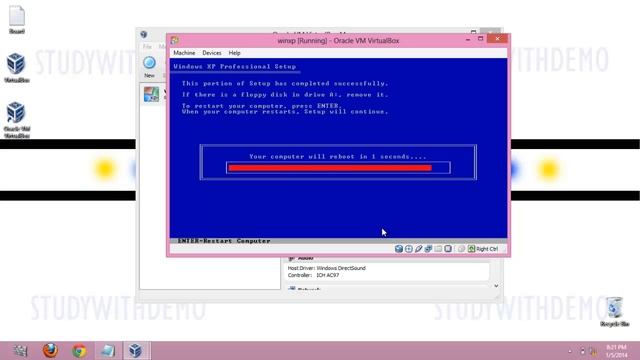Click scroll-down arrow in Manager details pane
This screenshot has width=640, height=360.
(x=496, y=286)
